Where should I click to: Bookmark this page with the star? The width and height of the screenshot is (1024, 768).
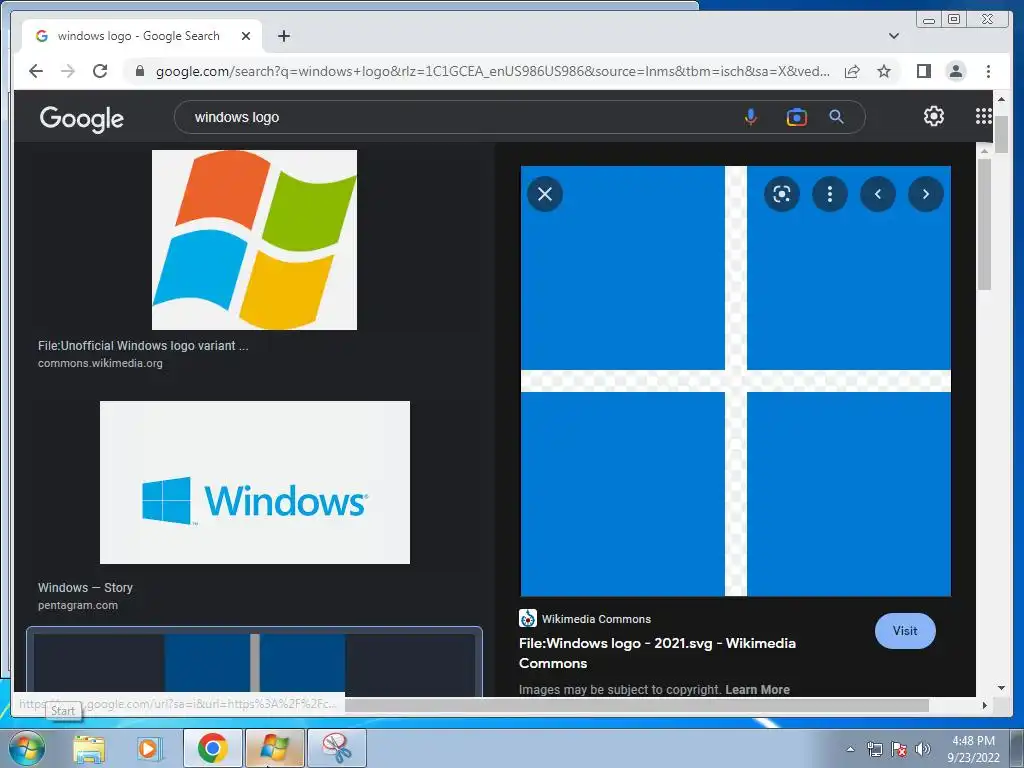[x=884, y=71]
